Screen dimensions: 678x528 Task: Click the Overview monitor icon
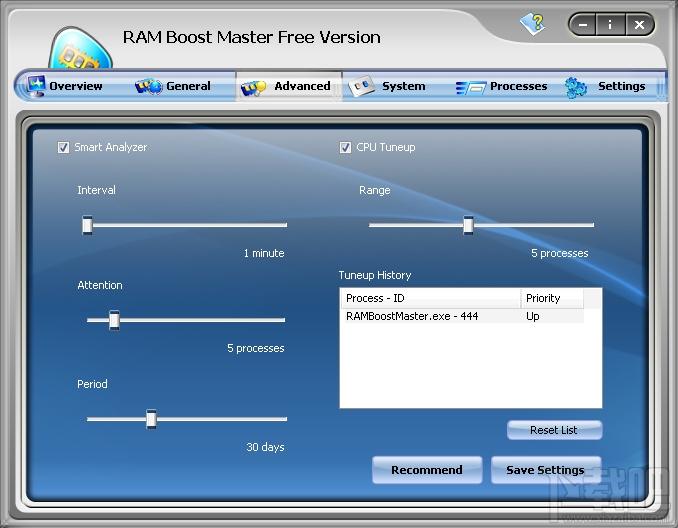point(36,85)
